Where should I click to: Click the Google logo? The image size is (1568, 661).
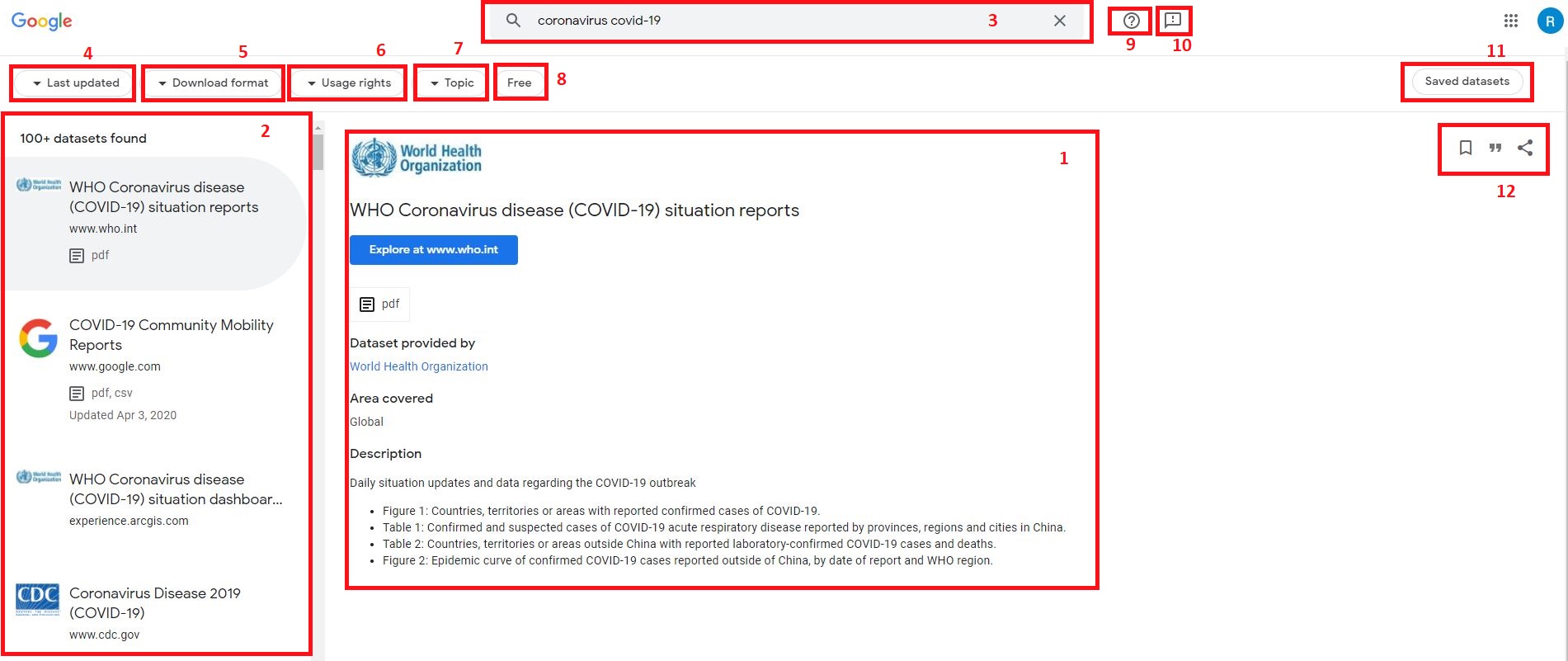[42, 21]
